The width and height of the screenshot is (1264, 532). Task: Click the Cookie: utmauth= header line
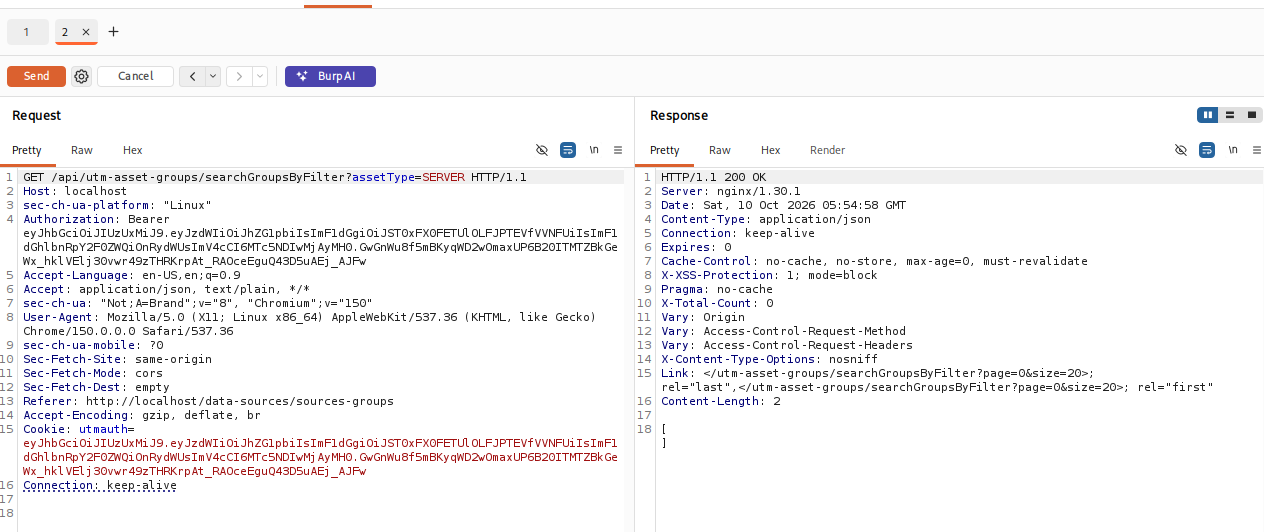(78, 429)
